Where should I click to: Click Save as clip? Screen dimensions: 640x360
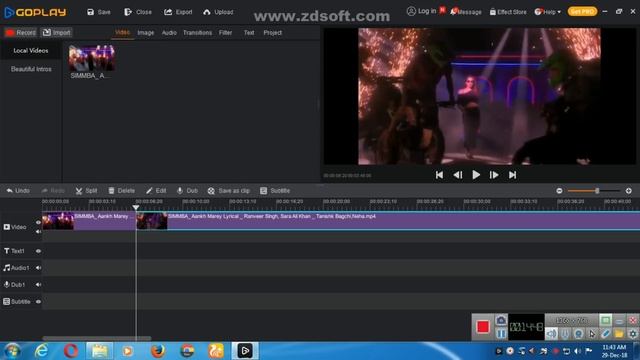coord(229,191)
